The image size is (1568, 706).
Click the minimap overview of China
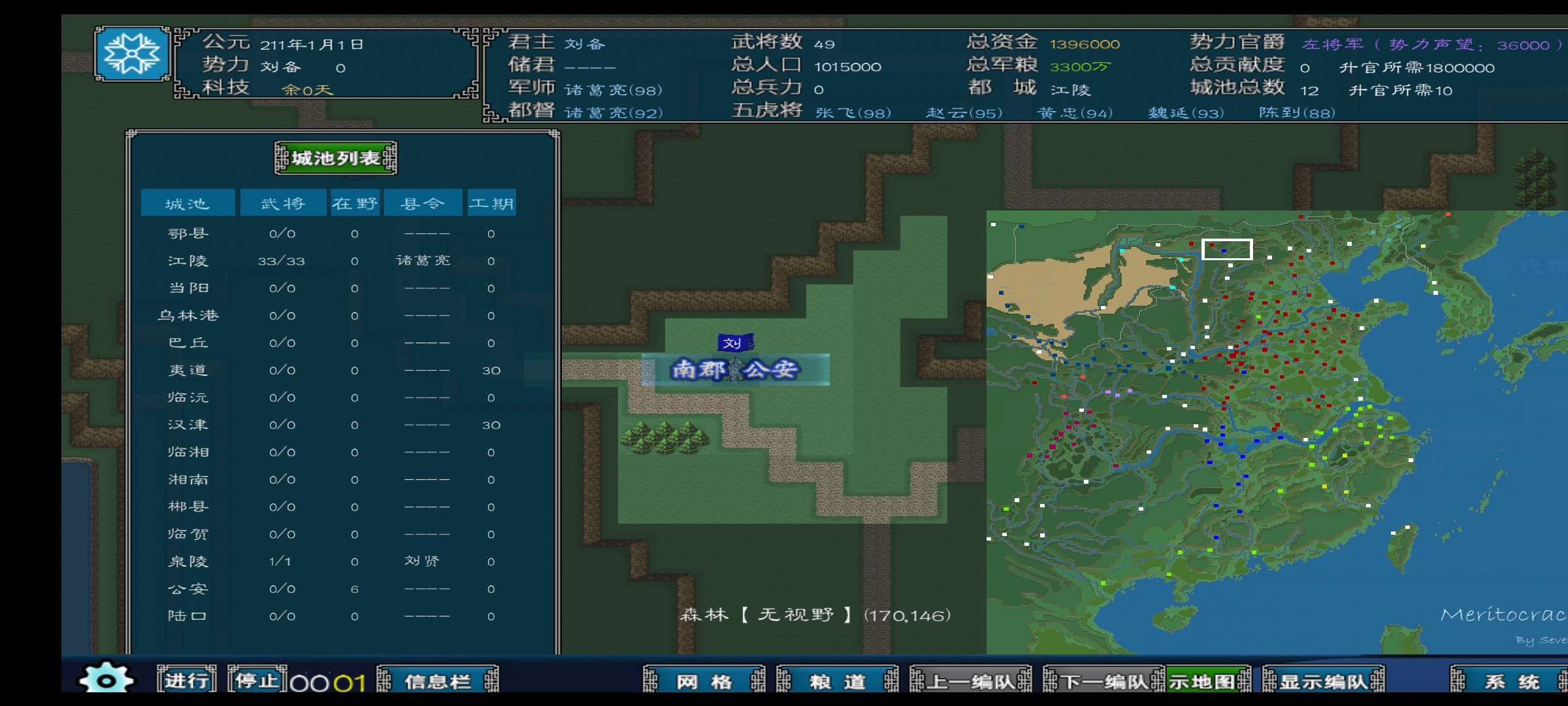pyautogui.click(x=1277, y=431)
